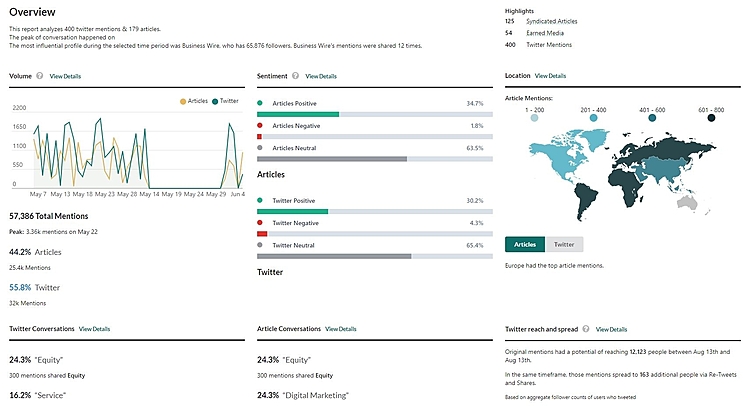
Task: Switch the location map to Twitter
Action: pyautogui.click(x=564, y=243)
